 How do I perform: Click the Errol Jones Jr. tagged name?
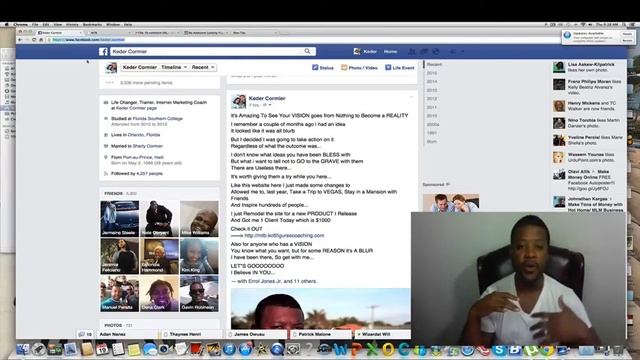(x=265, y=281)
